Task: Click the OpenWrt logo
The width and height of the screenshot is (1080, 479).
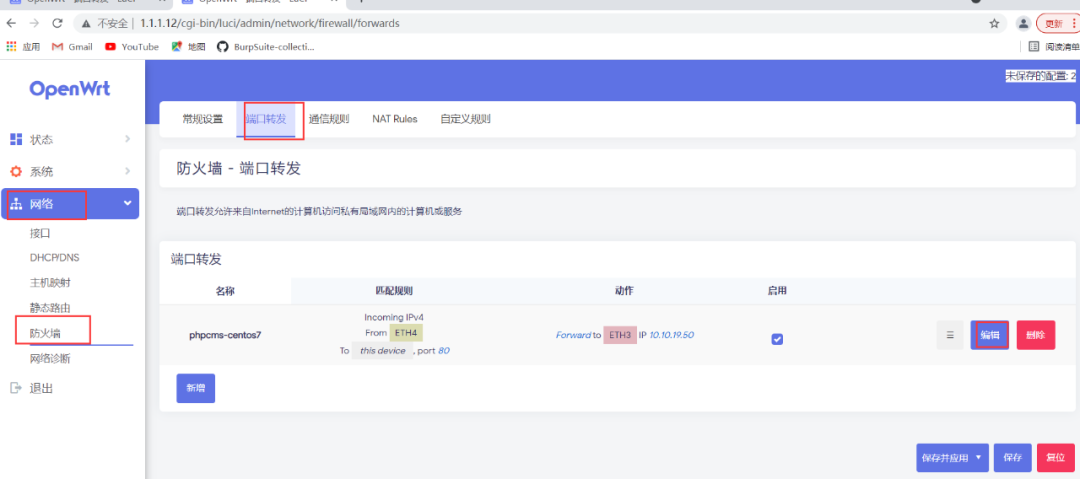Action: pos(70,90)
